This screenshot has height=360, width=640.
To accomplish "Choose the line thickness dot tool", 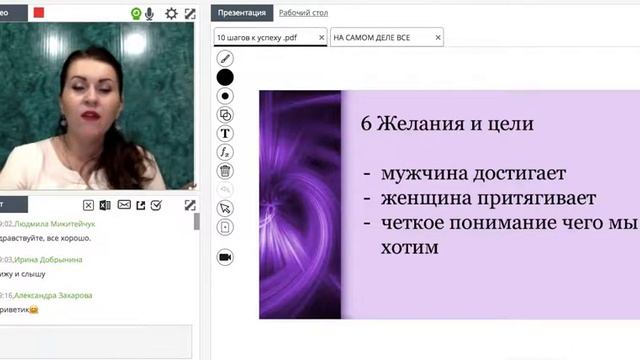I will coord(225,96).
